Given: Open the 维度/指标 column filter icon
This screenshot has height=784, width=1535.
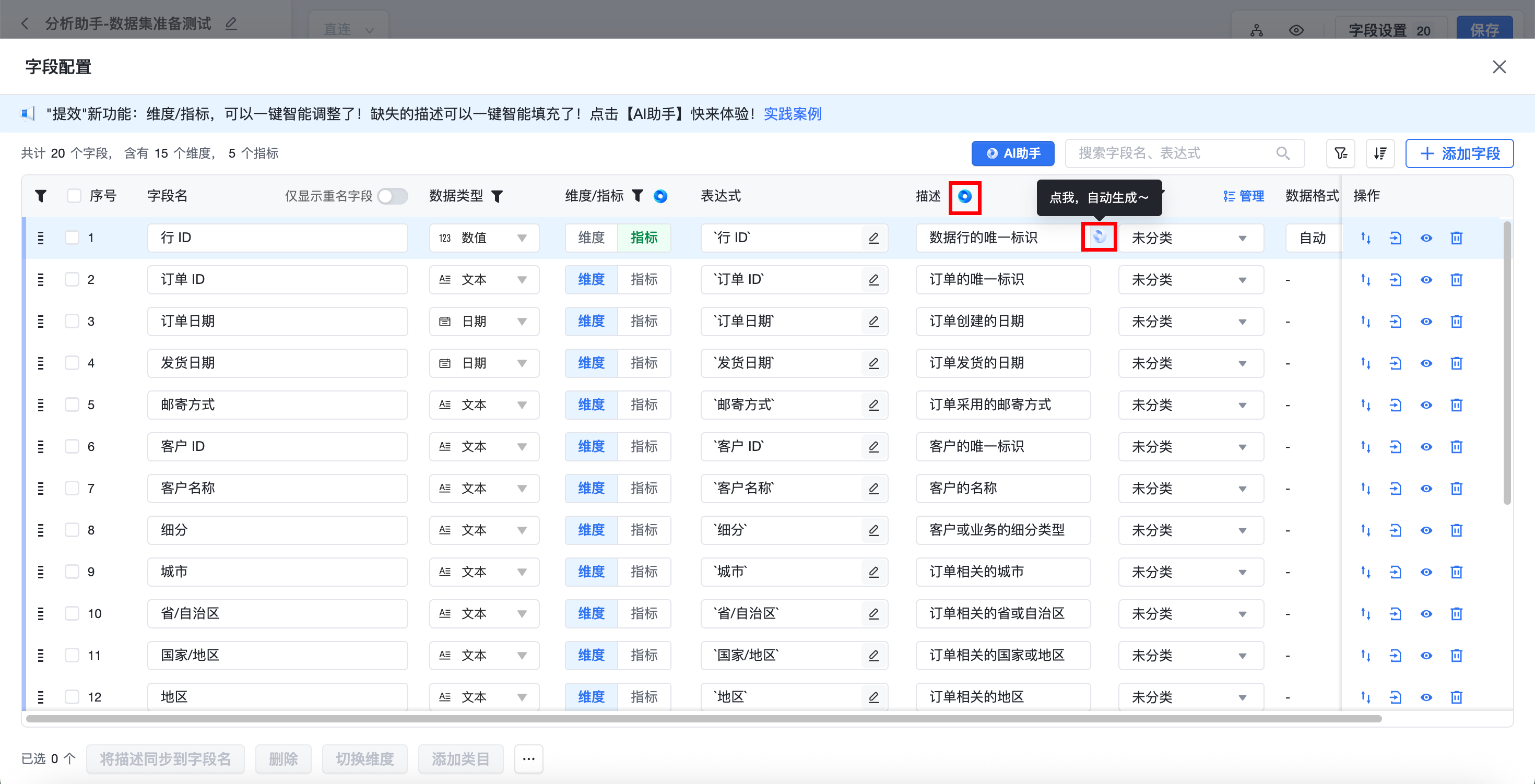Looking at the screenshot, I should (637, 195).
